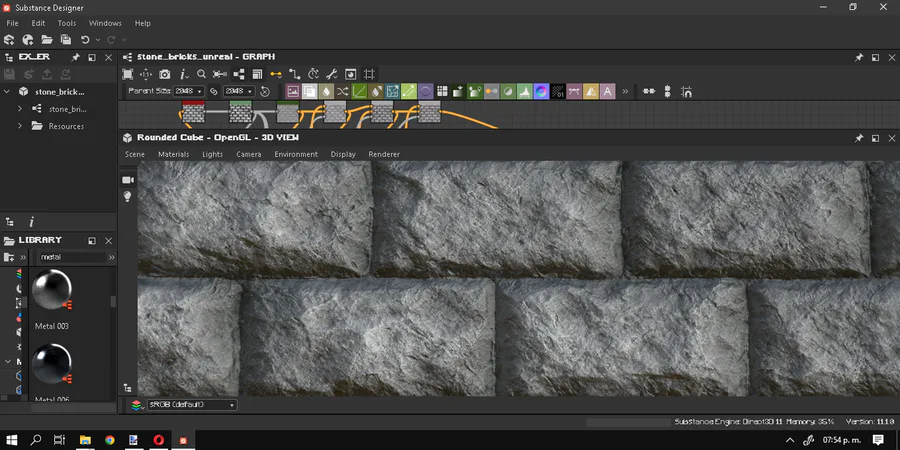
Task: Click the wrench tool icon in graph toolbar
Action: click(332, 74)
